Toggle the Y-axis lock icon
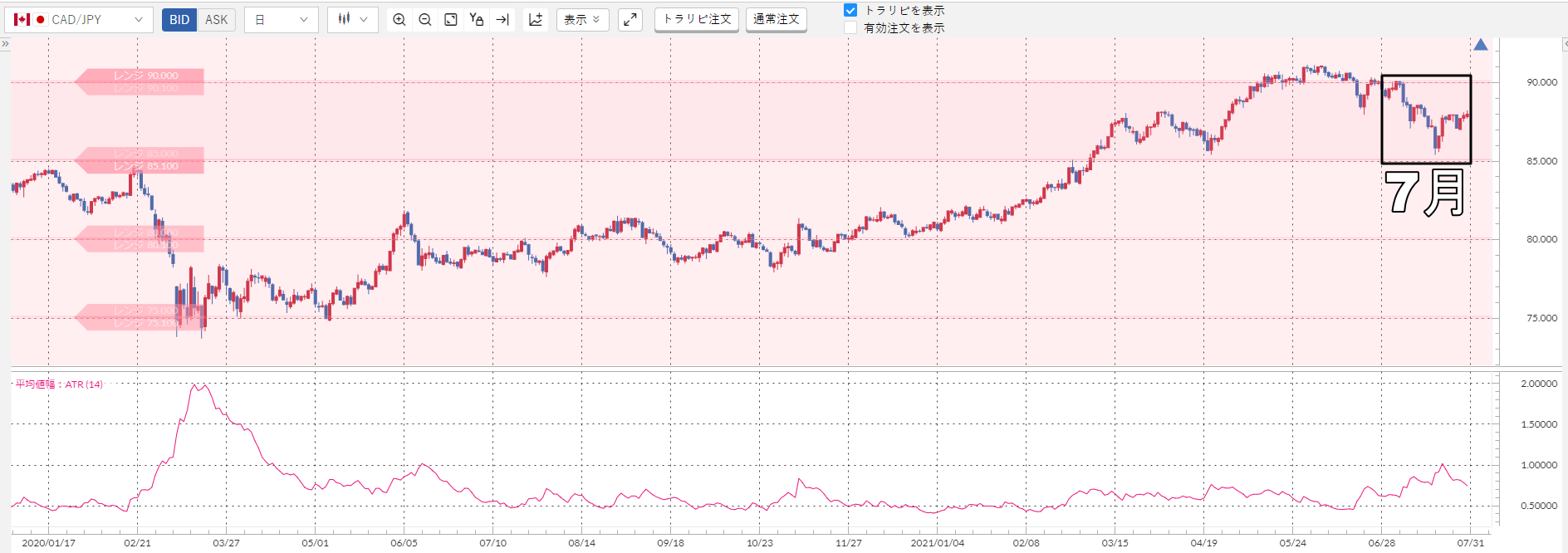 [x=477, y=20]
